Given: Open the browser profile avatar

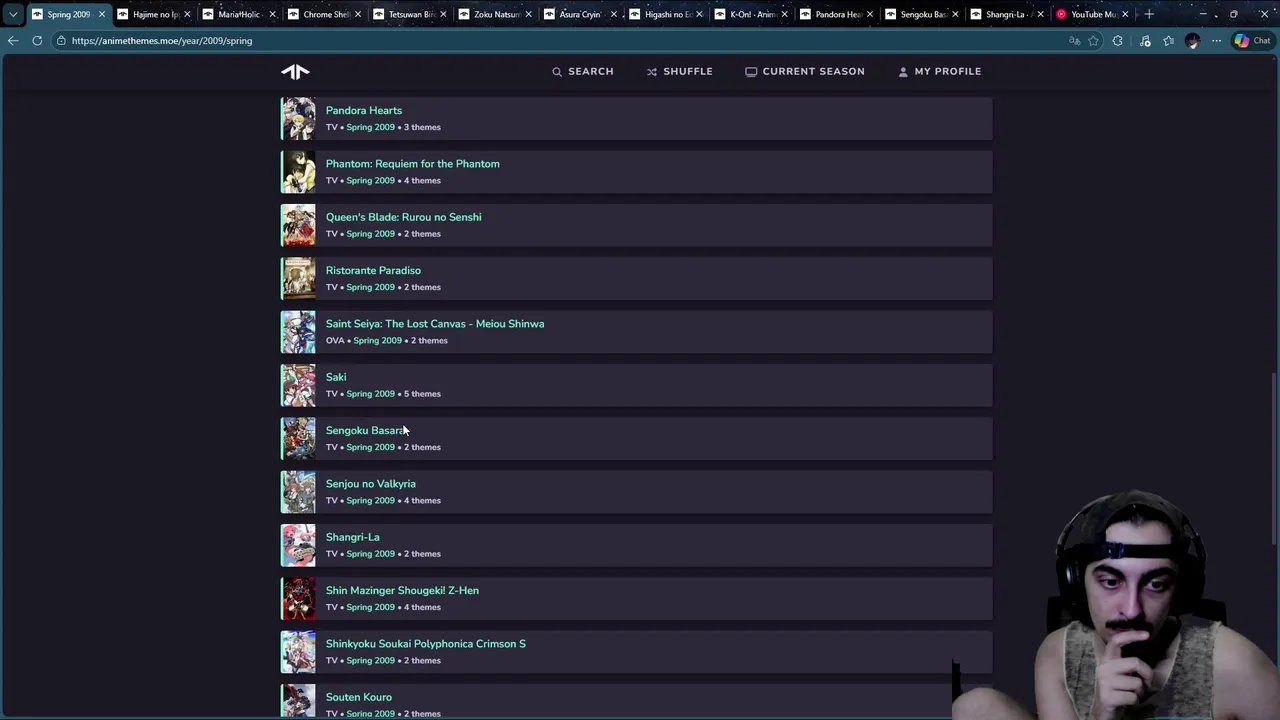Looking at the screenshot, I should [1192, 41].
